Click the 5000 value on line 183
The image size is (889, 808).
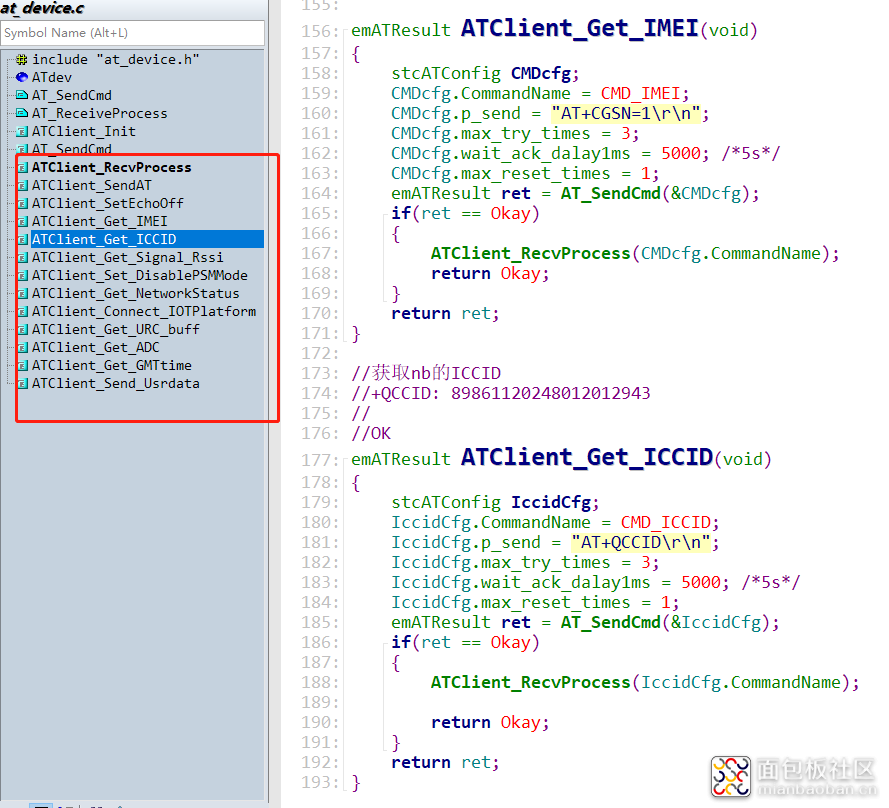point(701,583)
